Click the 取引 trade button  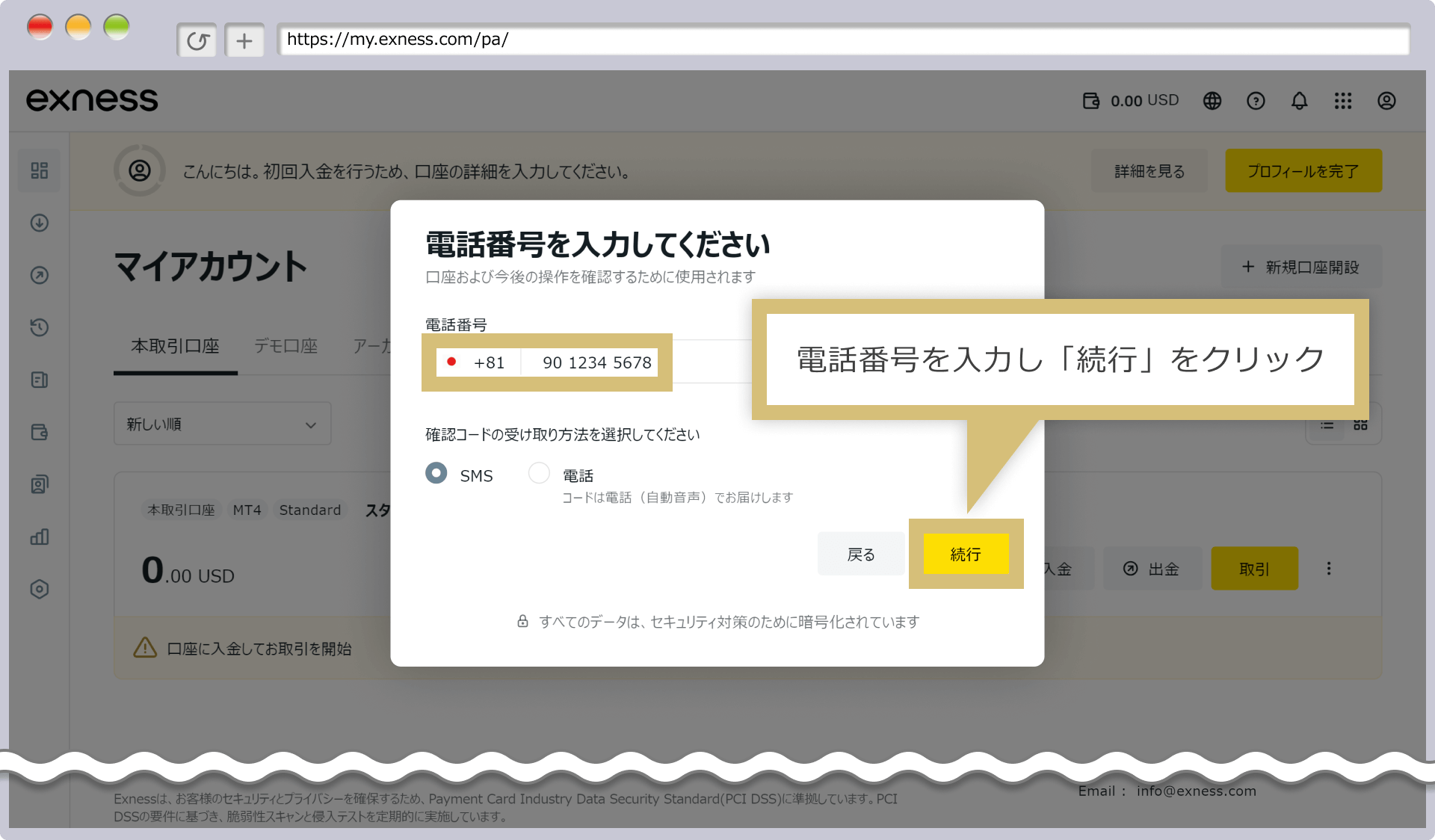tap(1254, 569)
